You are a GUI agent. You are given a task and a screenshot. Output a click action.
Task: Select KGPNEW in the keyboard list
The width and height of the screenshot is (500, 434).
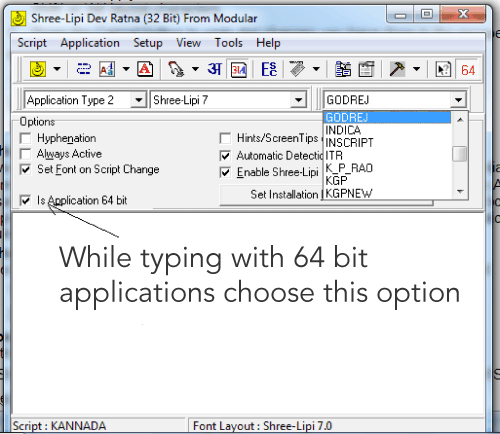387,193
